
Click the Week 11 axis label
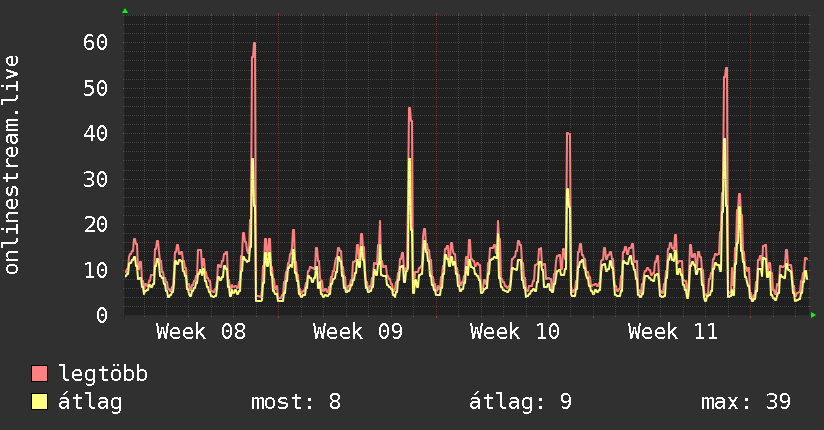(673, 332)
